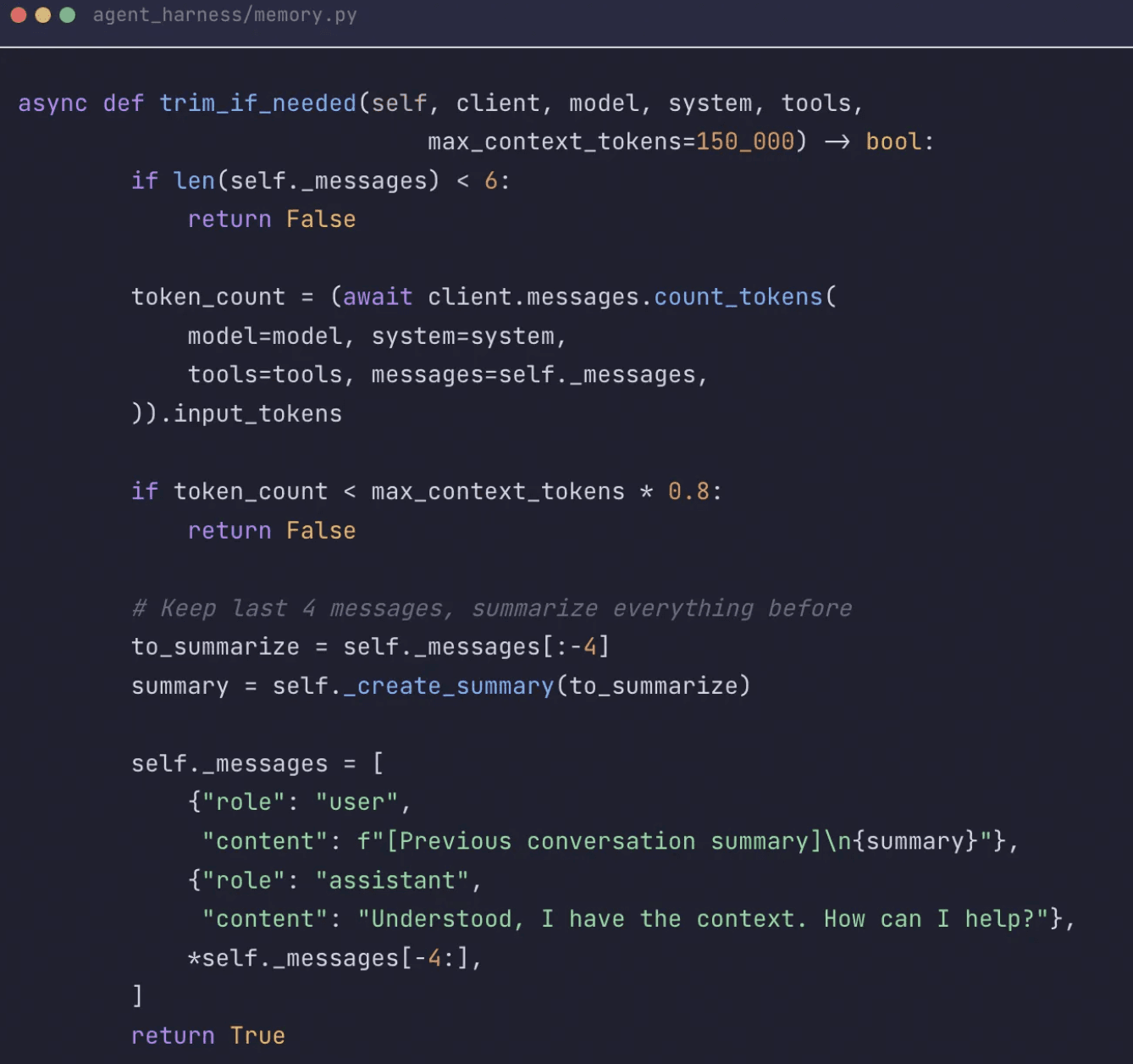Click the to_summarize variable being assigned

(215, 647)
